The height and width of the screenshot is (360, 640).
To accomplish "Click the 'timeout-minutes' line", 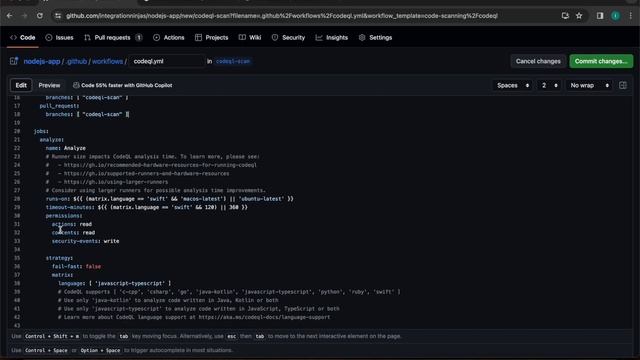I will pyautogui.click(x=147, y=207).
